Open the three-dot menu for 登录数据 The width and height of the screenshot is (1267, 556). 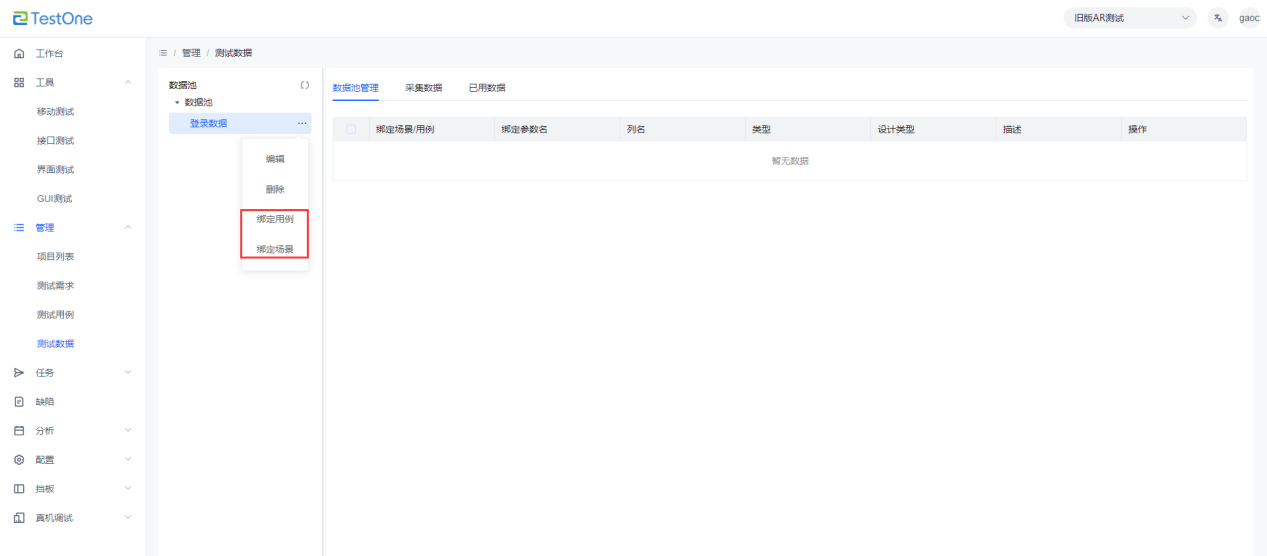(301, 123)
